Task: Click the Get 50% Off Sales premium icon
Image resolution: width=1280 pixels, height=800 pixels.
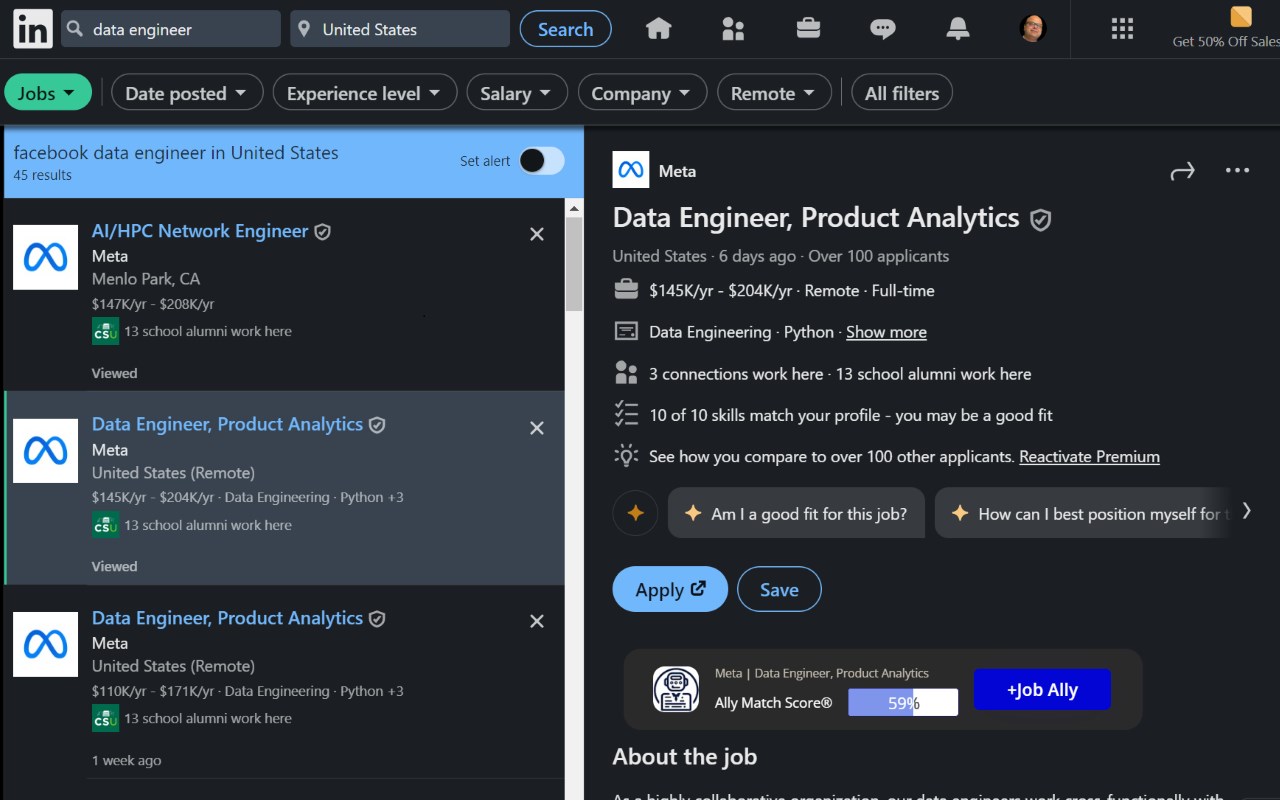Action: click(1240, 17)
